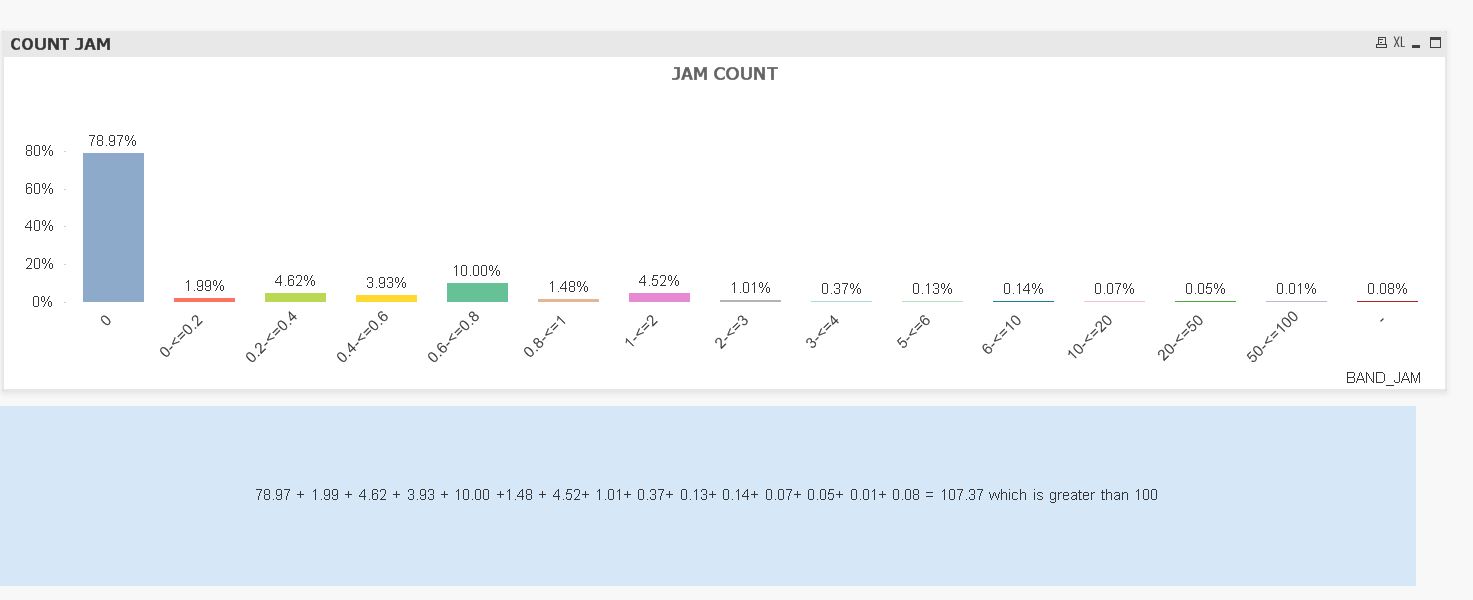Screen dimensions: 1473x600
Task: Click the pink 1-<=2 bar
Action: pyautogui.click(x=659, y=297)
